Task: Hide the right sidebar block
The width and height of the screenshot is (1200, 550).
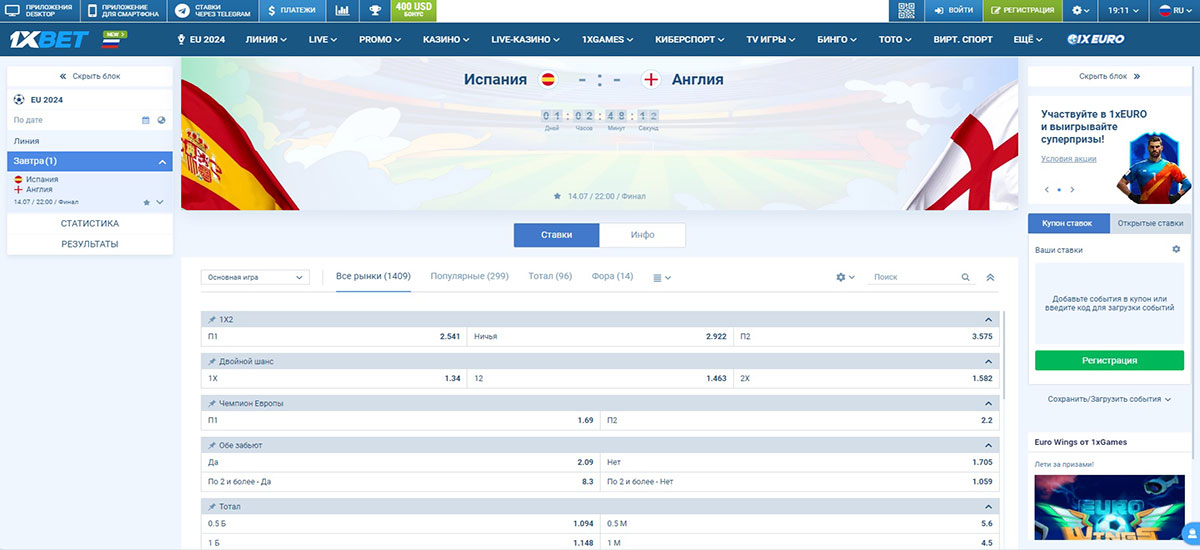Action: click(1109, 76)
